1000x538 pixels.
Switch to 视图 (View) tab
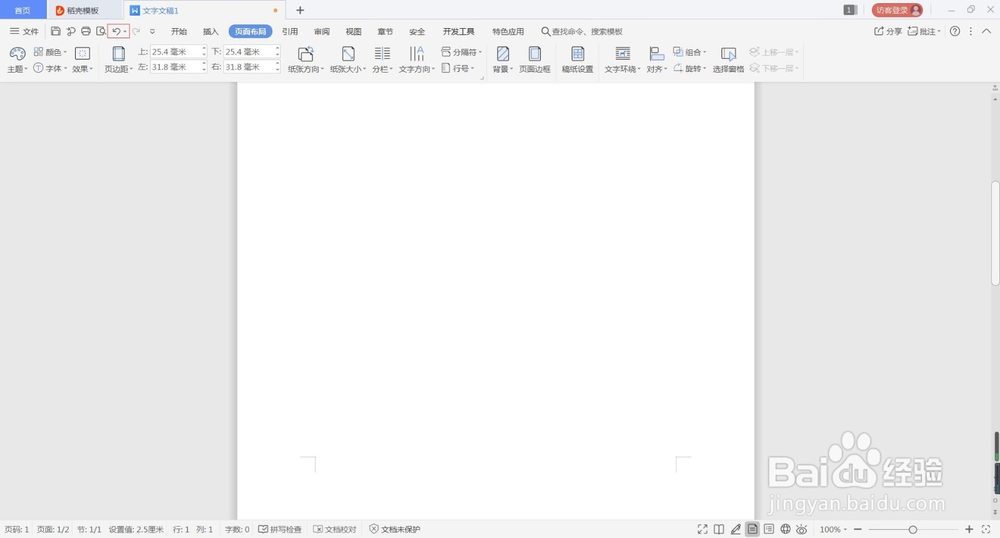click(353, 31)
